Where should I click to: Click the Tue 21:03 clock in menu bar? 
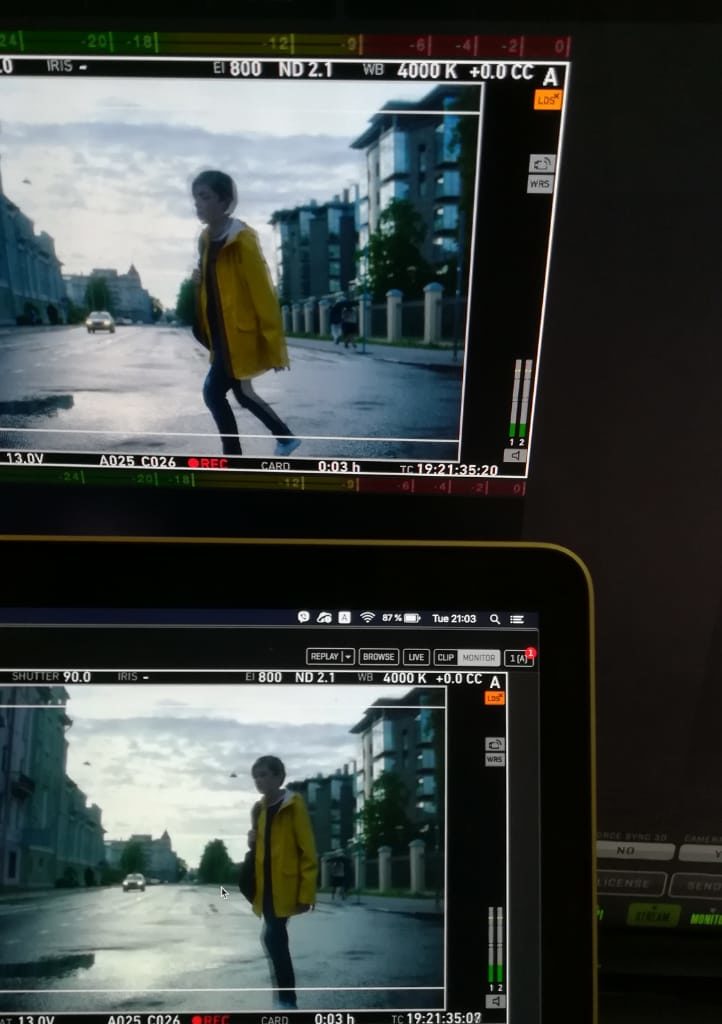tap(454, 619)
